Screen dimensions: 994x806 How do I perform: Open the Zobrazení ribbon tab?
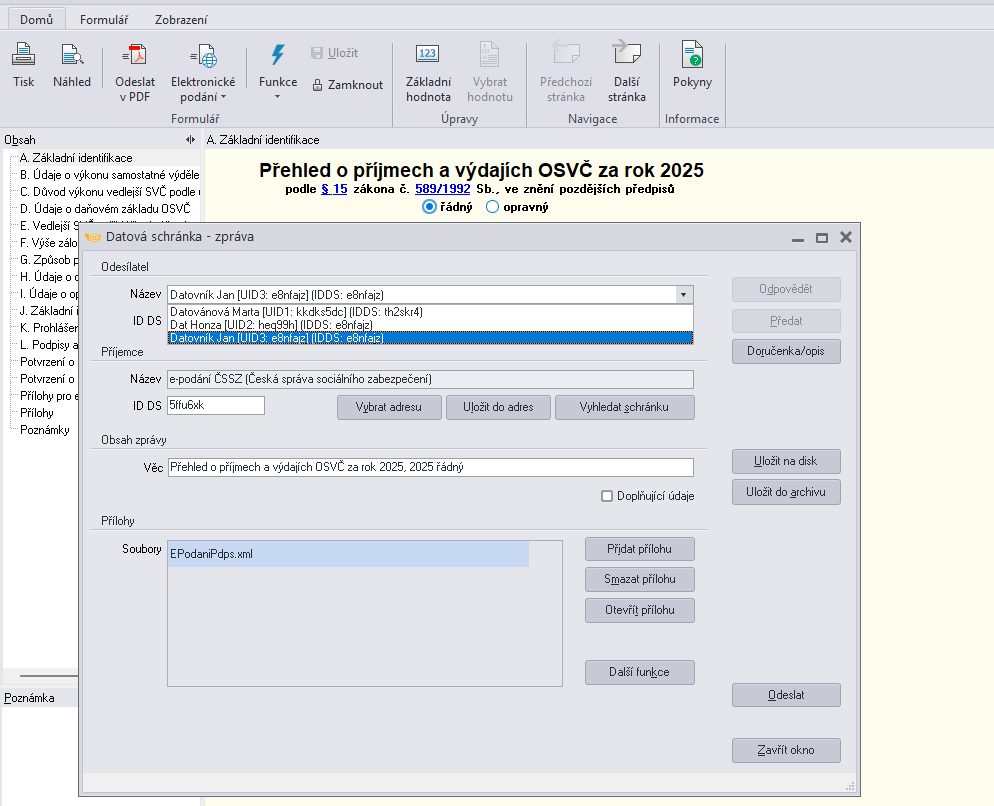(181, 19)
